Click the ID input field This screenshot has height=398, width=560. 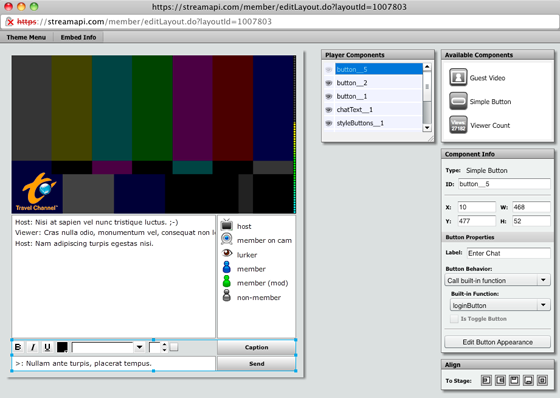tap(504, 184)
